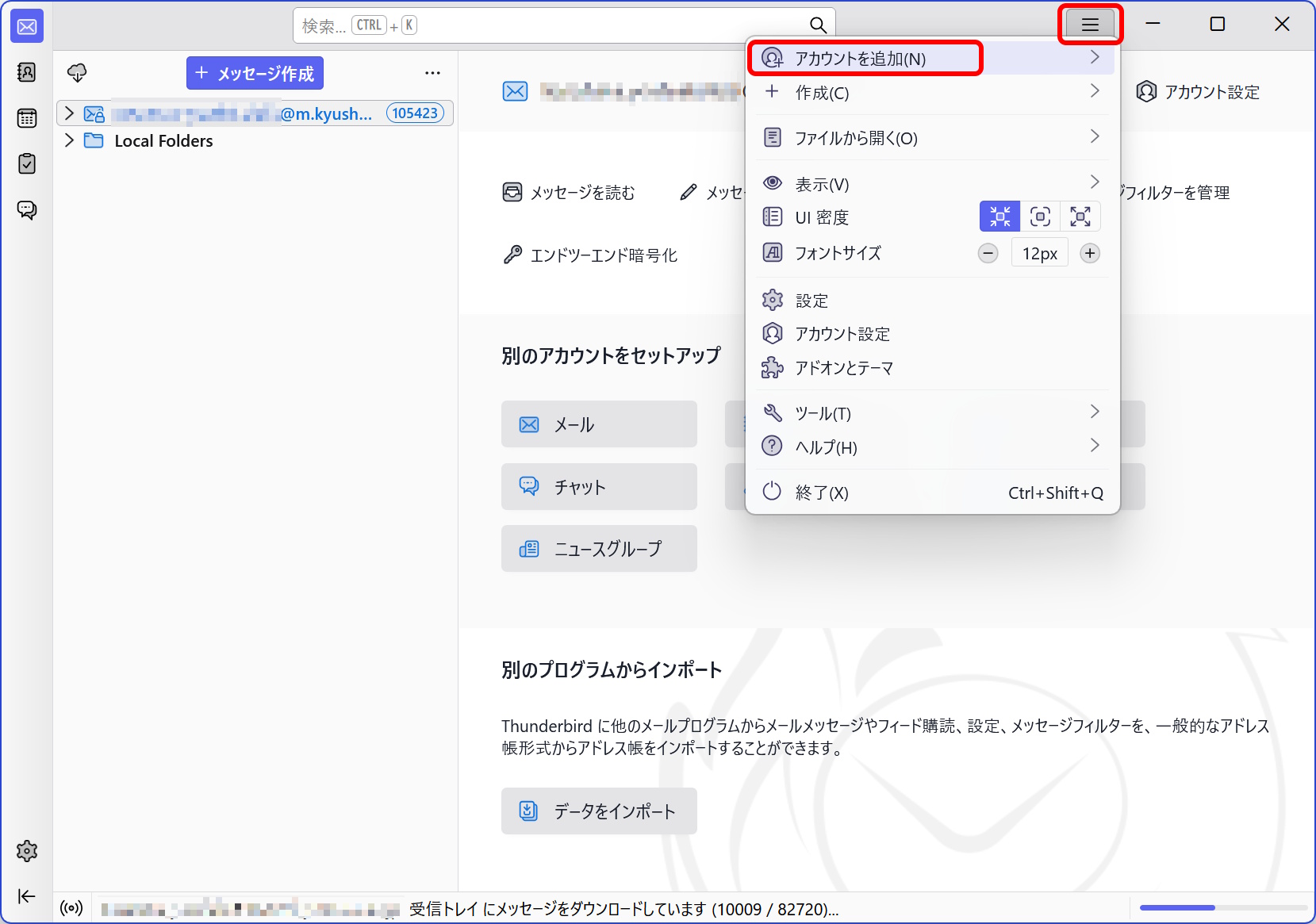Image resolution: width=1316 pixels, height=924 pixels.
Task: Expand the Local Folders tree row
Action: [x=69, y=140]
